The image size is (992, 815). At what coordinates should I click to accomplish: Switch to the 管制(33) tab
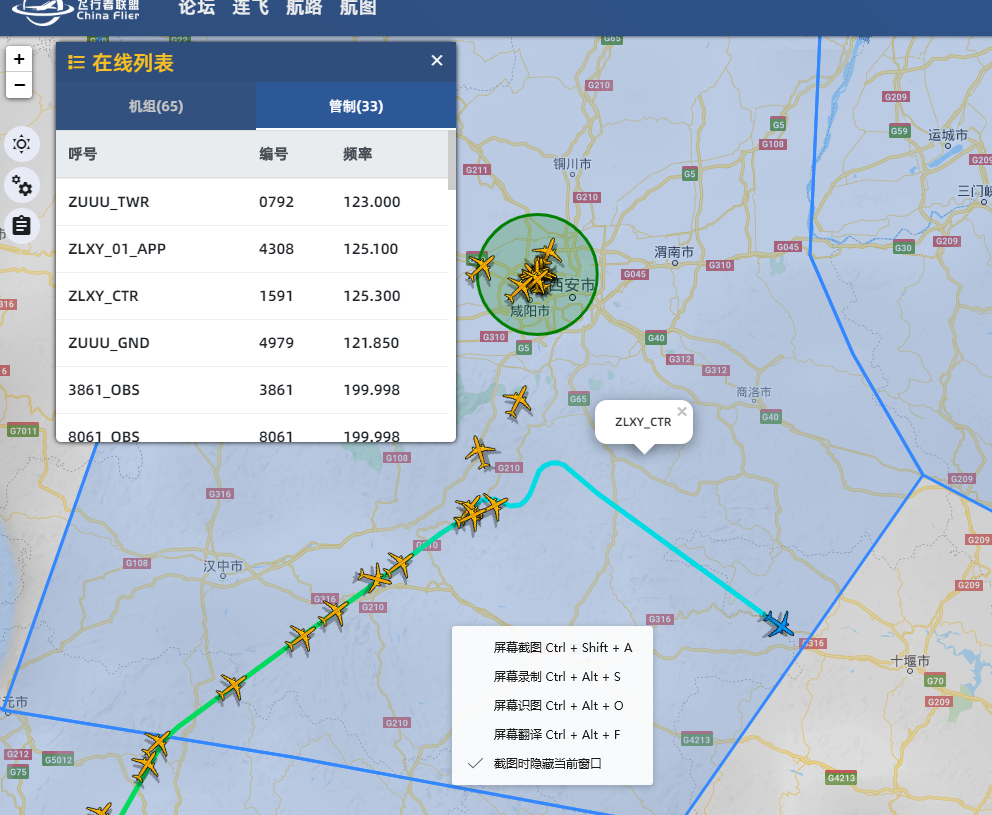pyautogui.click(x=355, y=104)
